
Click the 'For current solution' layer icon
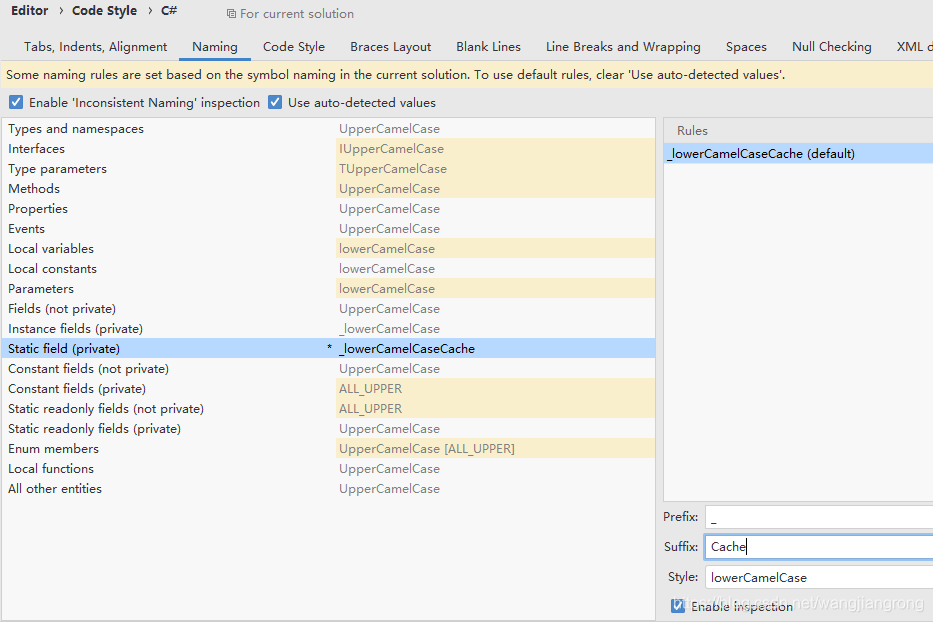coord(231,14)
